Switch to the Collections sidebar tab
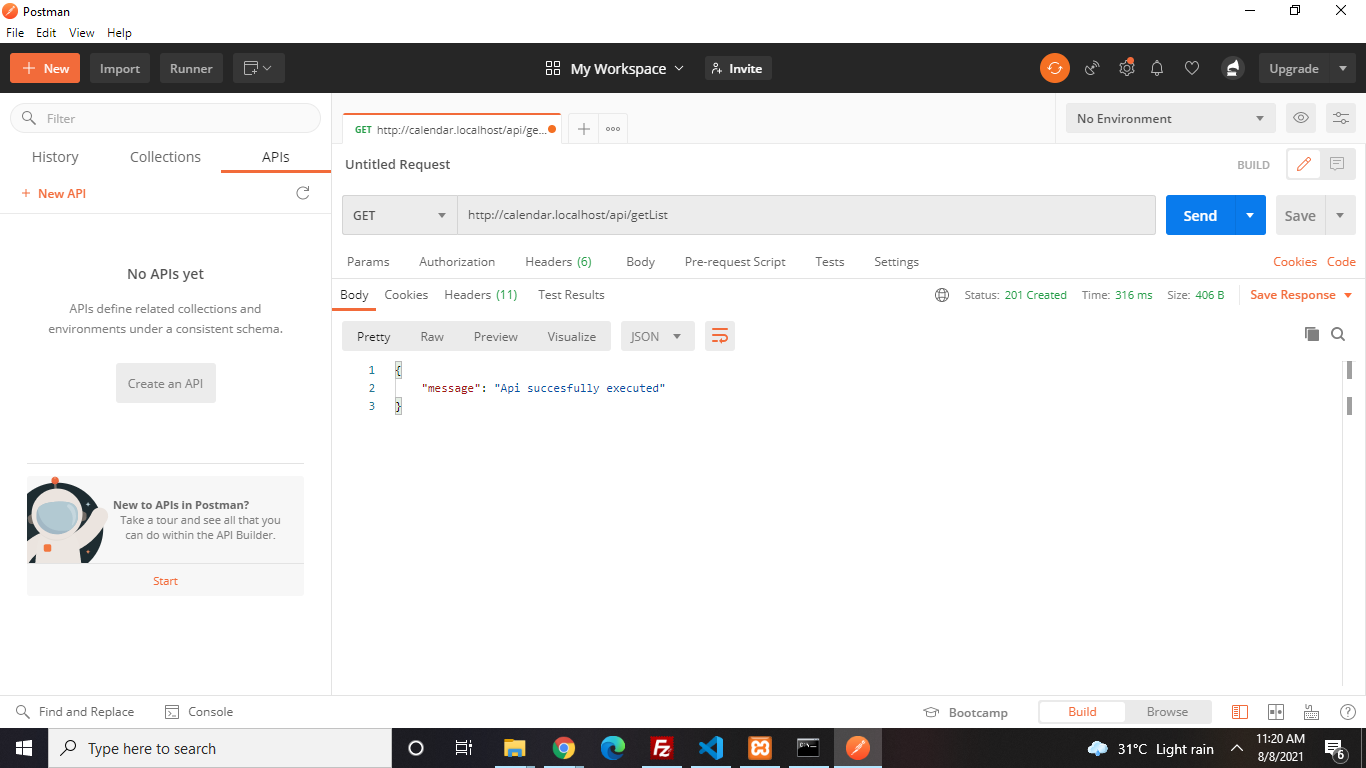This screenshot has width=1366, height=768. pyautogui.click(x=164, y=156)
